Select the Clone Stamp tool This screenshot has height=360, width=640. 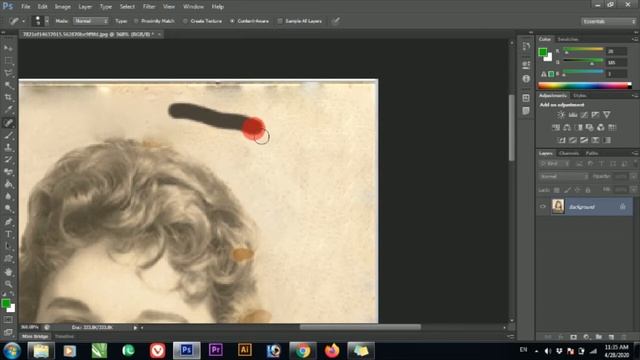point(8,147)
